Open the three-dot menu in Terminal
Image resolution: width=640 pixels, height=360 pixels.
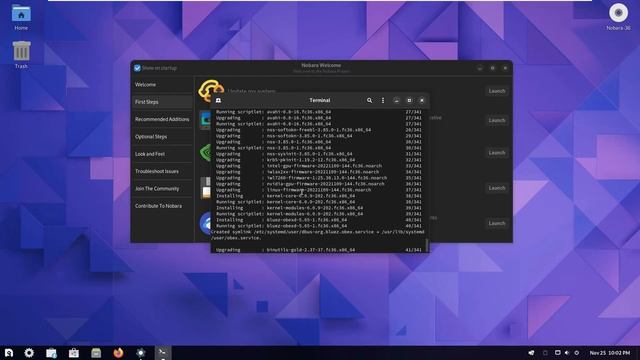tap(383, 100)
